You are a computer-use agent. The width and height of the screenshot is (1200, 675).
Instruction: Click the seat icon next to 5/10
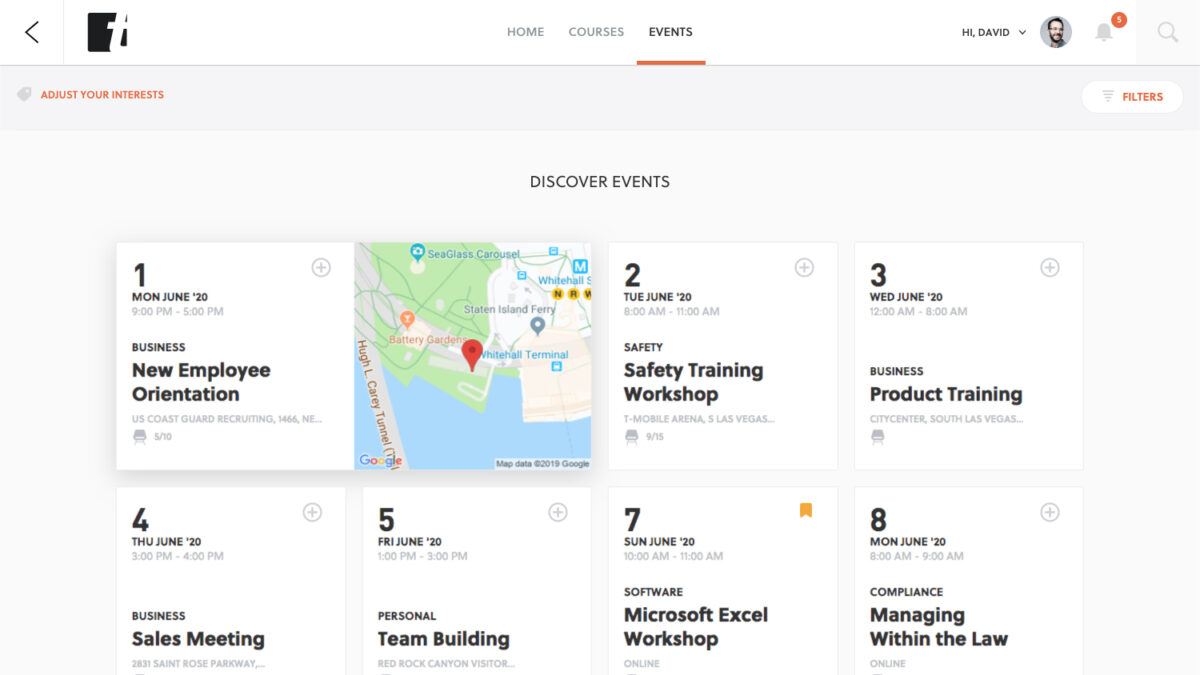(x=139, y=437)
